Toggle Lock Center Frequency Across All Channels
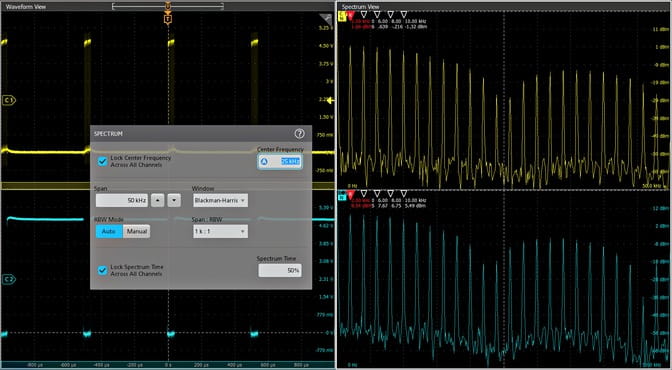 pos(102,161)
